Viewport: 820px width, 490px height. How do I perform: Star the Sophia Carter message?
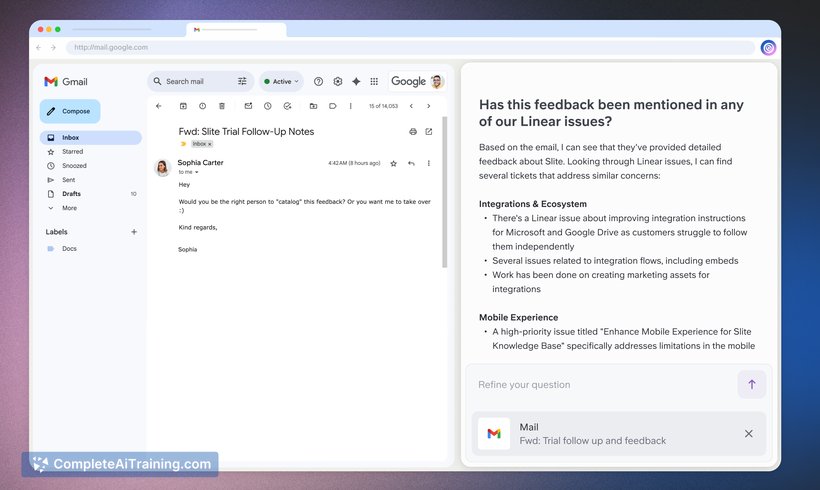click(394, 164)
